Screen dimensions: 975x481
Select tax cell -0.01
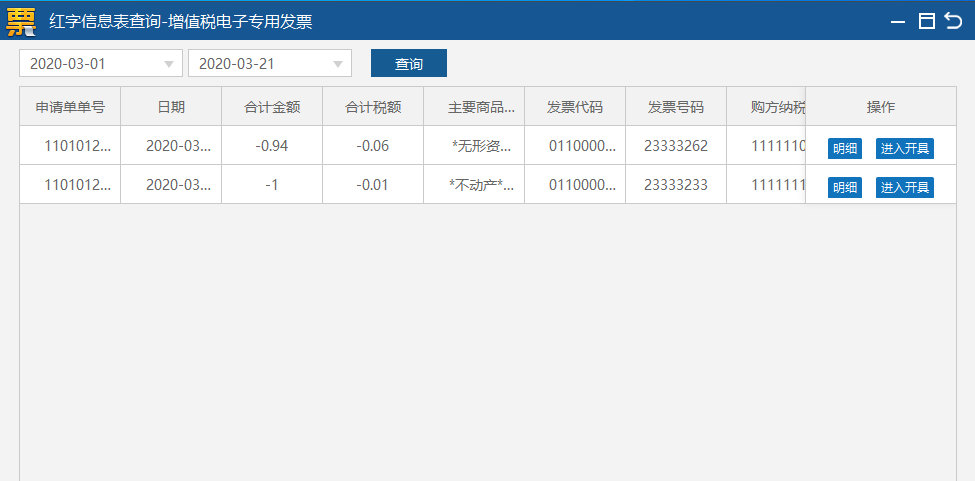[x=373, y=185]
